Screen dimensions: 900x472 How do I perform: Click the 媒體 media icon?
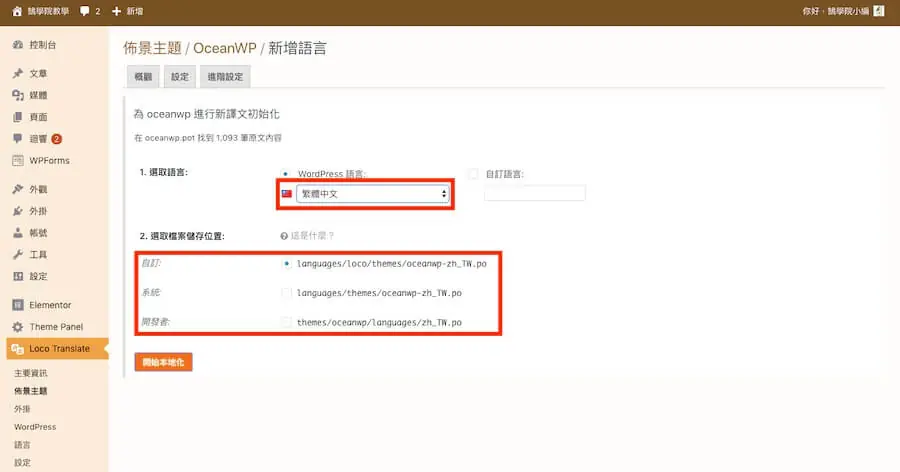tap(18, 95)
